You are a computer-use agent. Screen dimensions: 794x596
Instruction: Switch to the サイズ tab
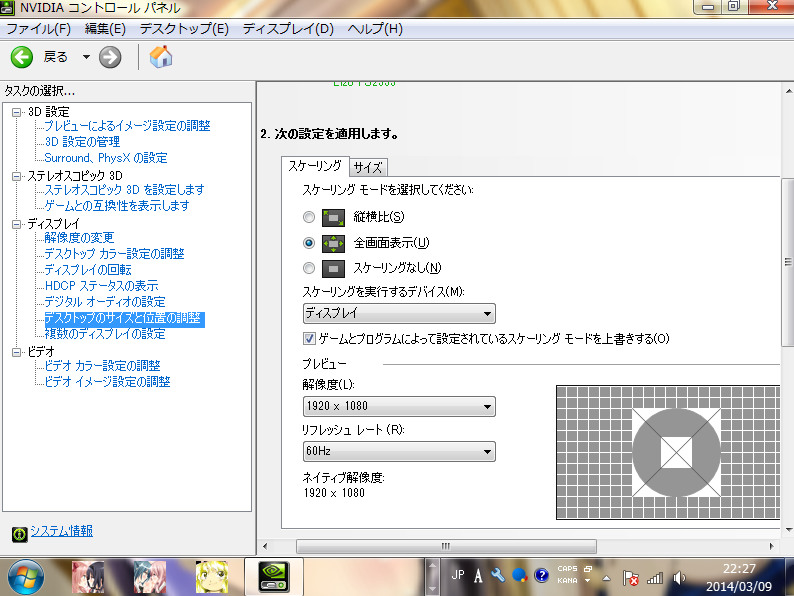[367, 168]
